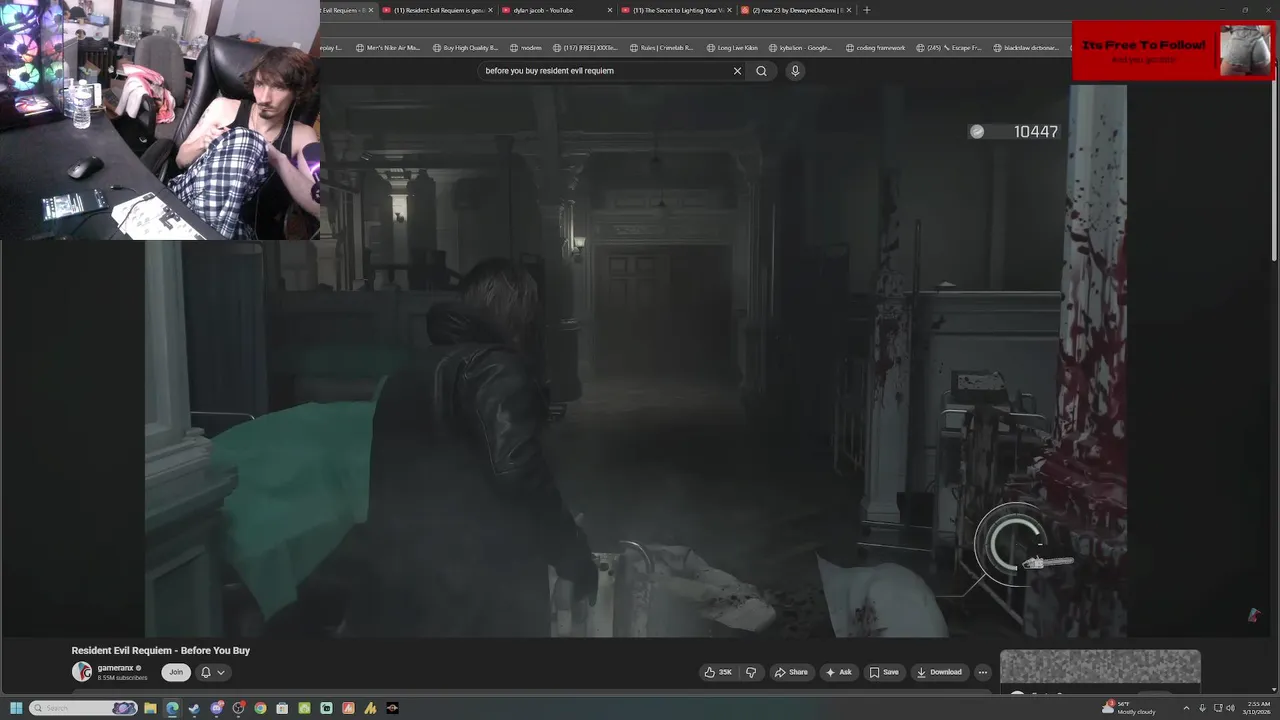Open the gameranx channel name link
Screen dimensions: 1280x720
point(116,668)
